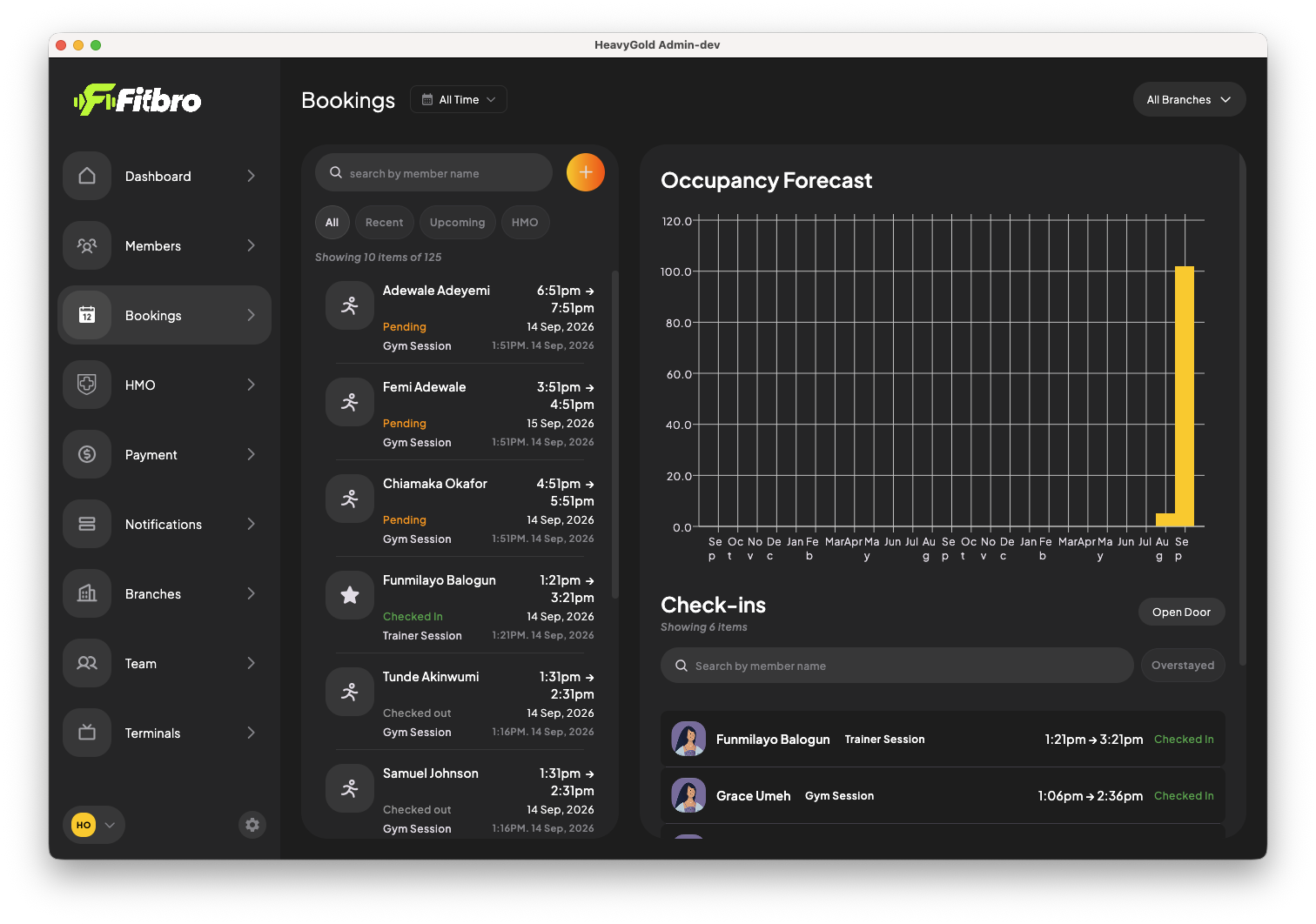
Task: Open Samuel Johnson's booking entry
Action: click(460, 800)
